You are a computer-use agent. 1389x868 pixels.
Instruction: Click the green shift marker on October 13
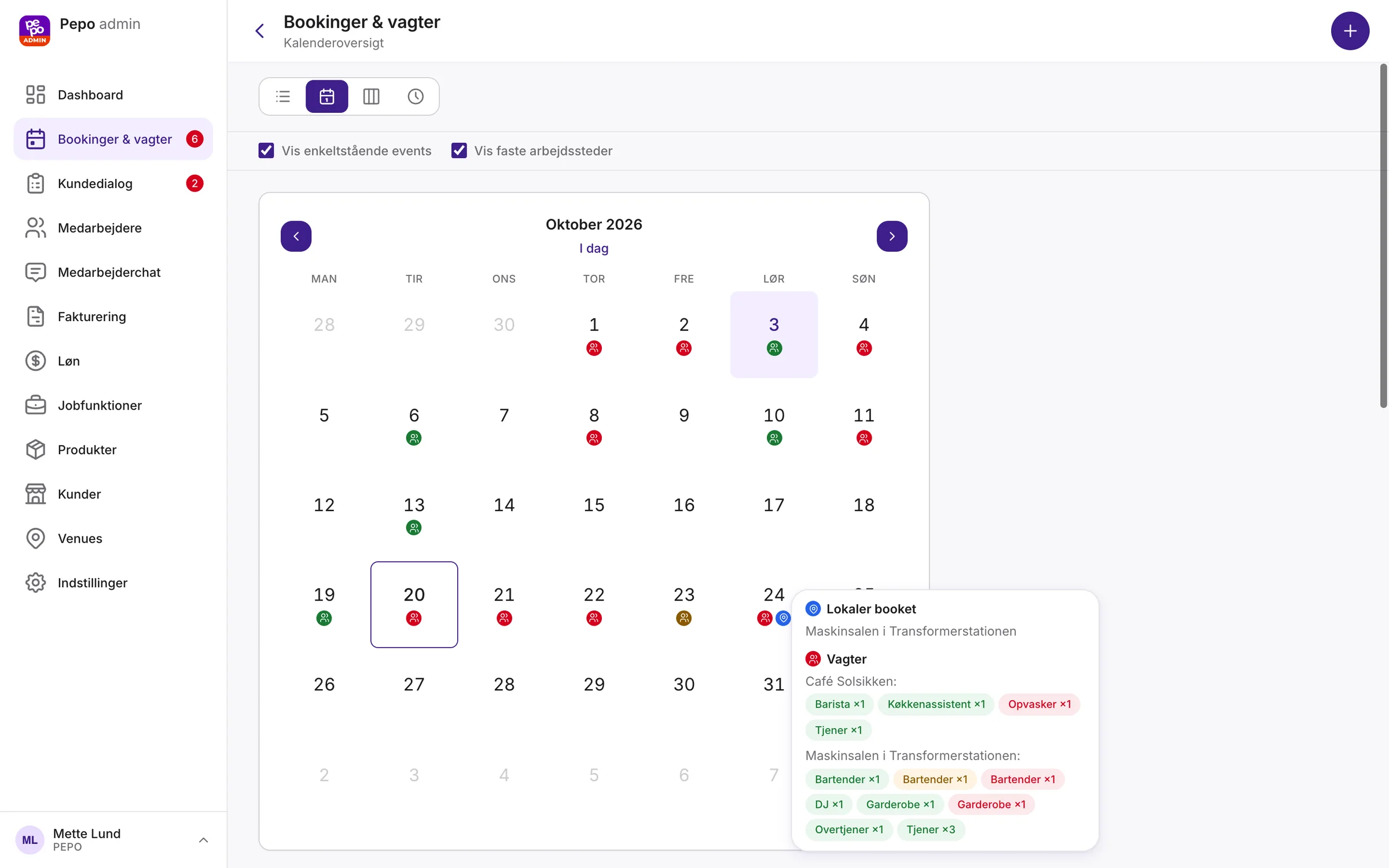(414, 528)
